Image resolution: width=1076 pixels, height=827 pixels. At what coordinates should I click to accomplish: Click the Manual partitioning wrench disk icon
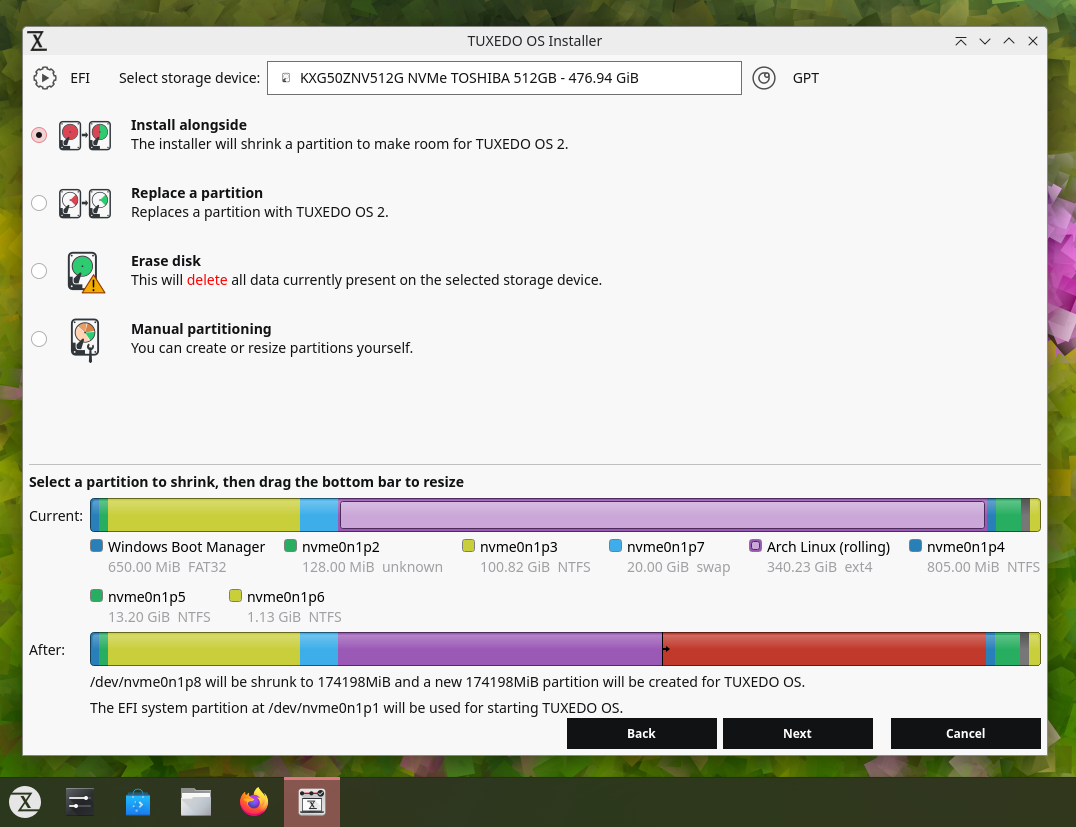click(85, 340)
